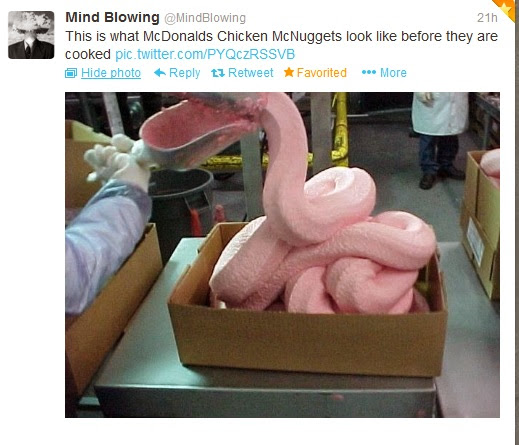519x445 pixels.
Task: Unfavorite via the Favorited text label
Action: pyautogui.click(x=322, y=73)
